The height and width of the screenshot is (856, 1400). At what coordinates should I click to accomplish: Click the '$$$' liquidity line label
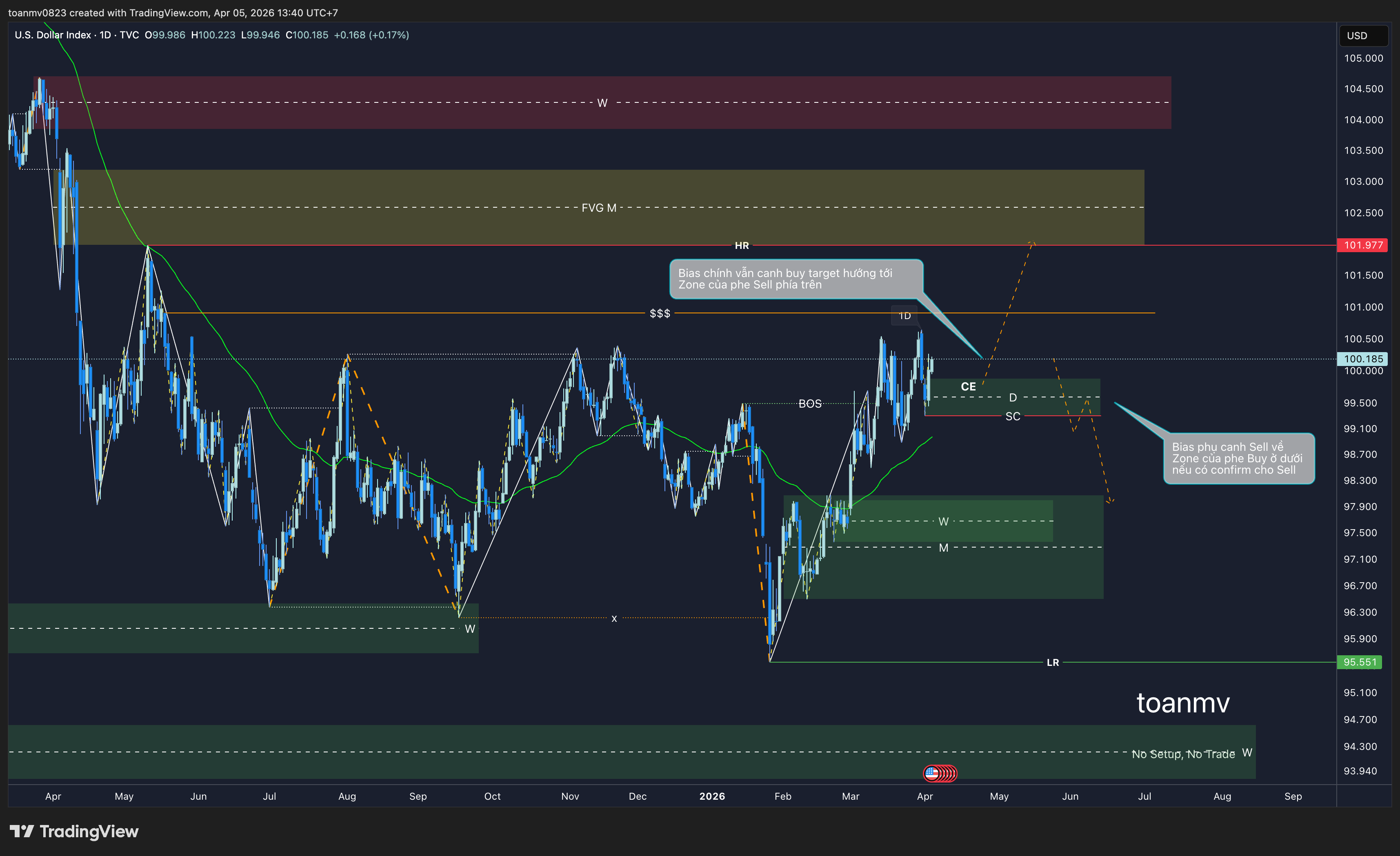point(660,313)
